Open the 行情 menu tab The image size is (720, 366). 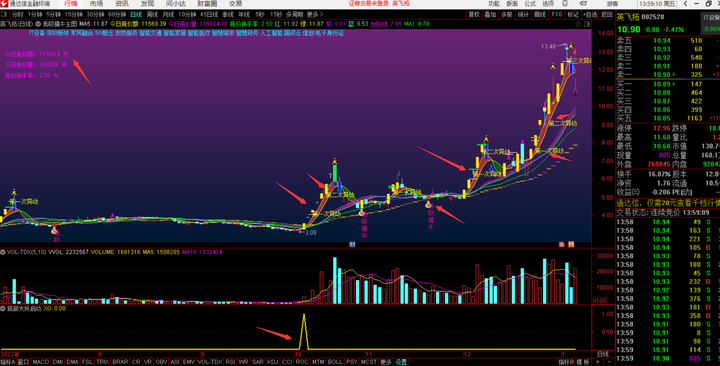71,4
